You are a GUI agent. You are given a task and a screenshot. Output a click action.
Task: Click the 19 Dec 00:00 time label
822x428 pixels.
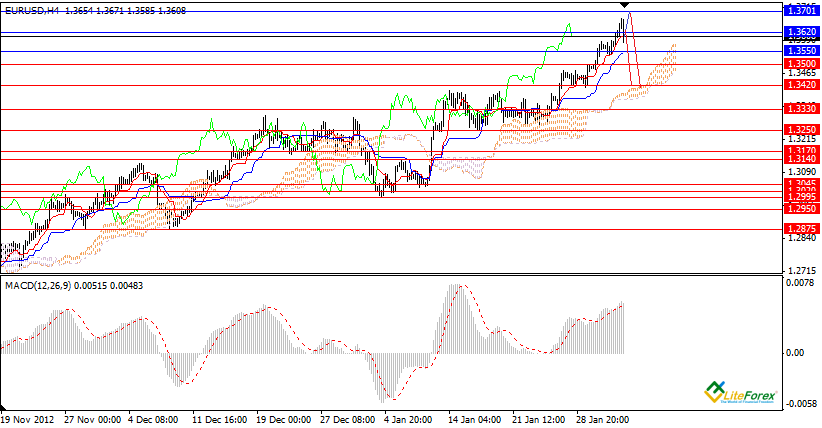[x=284, y=420]
